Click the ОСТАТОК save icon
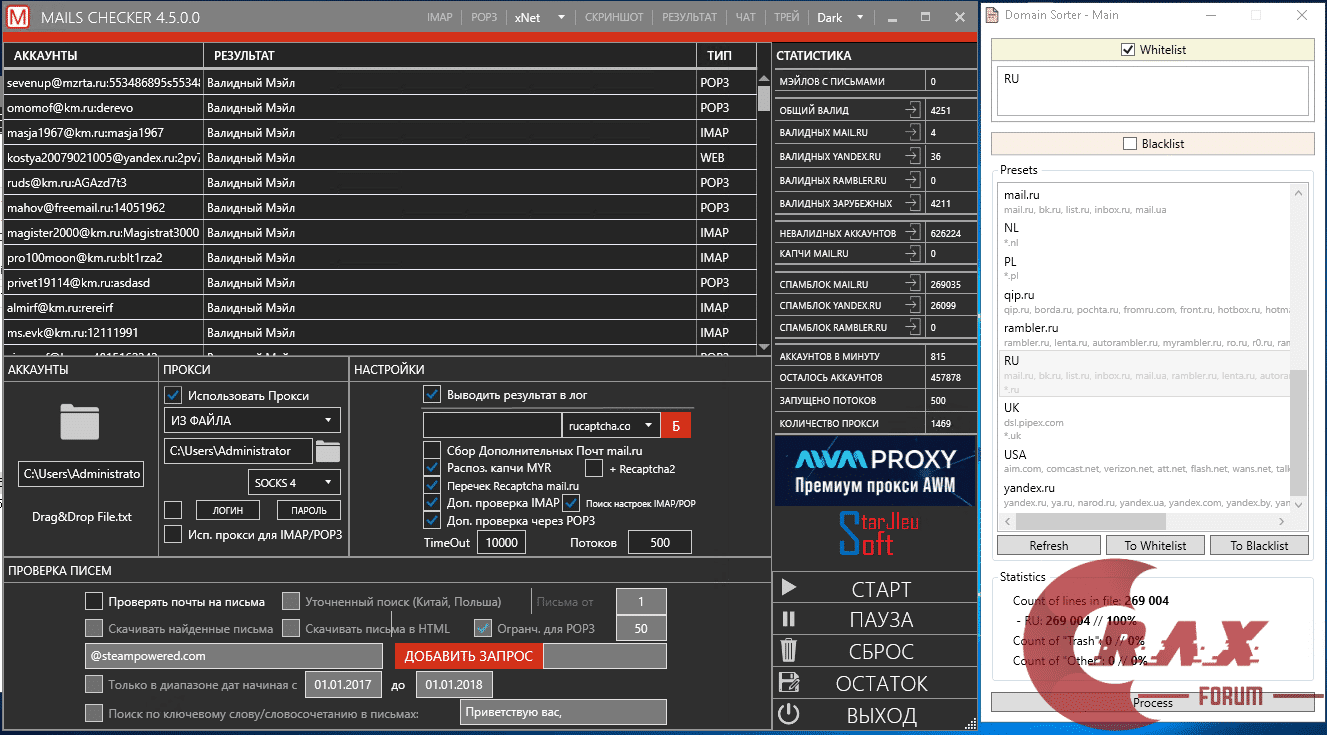1327x735 pixels. 788,683
